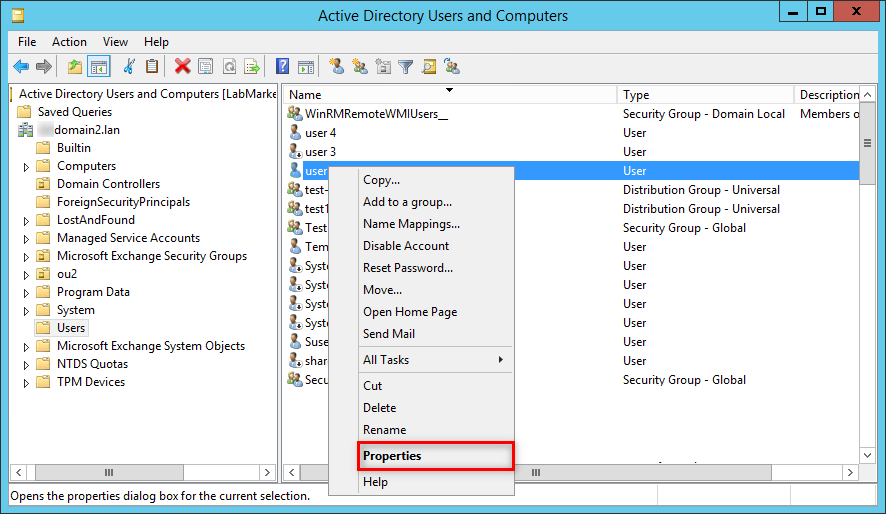
Task: Select the ForeignSecurityPrincipals tree item
Action: coord(123,202)
